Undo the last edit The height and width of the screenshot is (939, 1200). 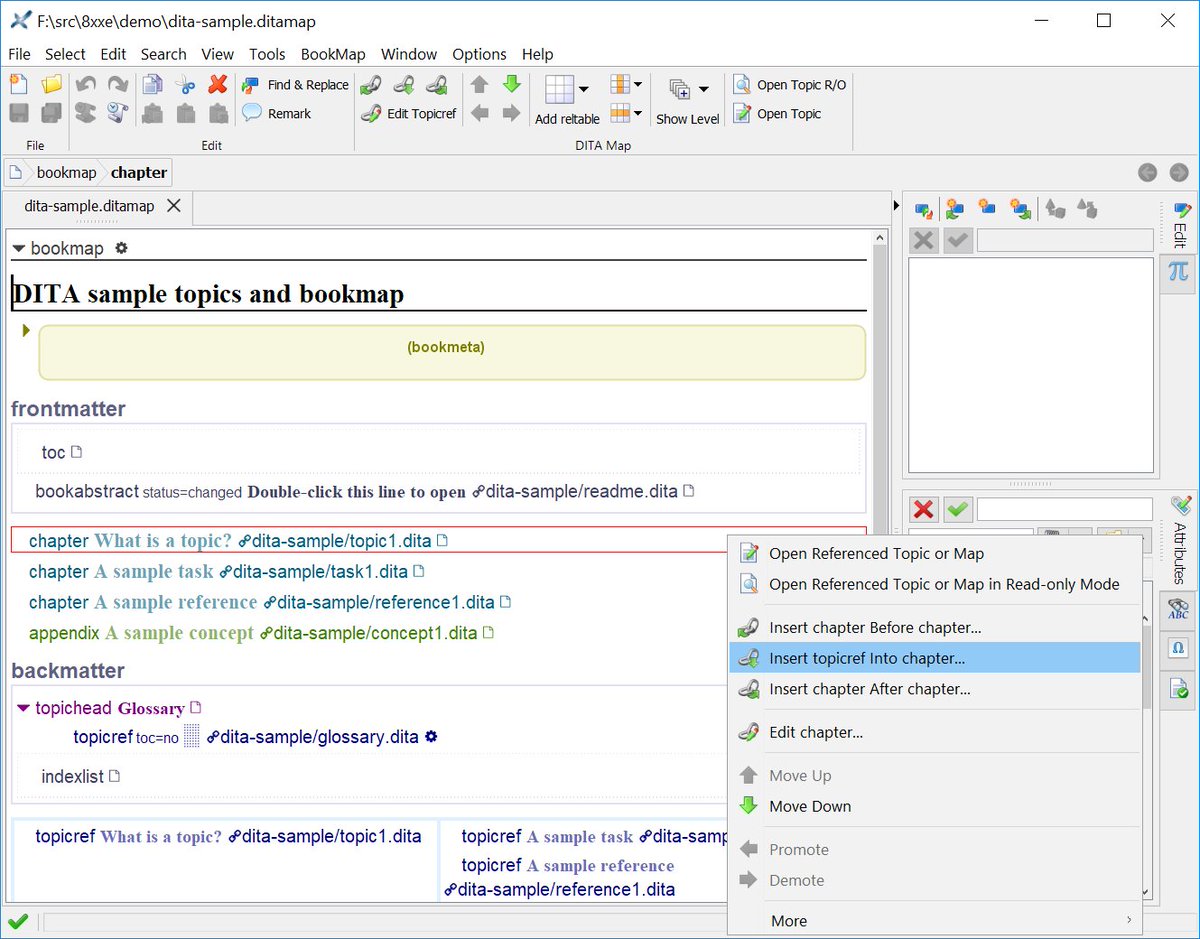(86, 85)
